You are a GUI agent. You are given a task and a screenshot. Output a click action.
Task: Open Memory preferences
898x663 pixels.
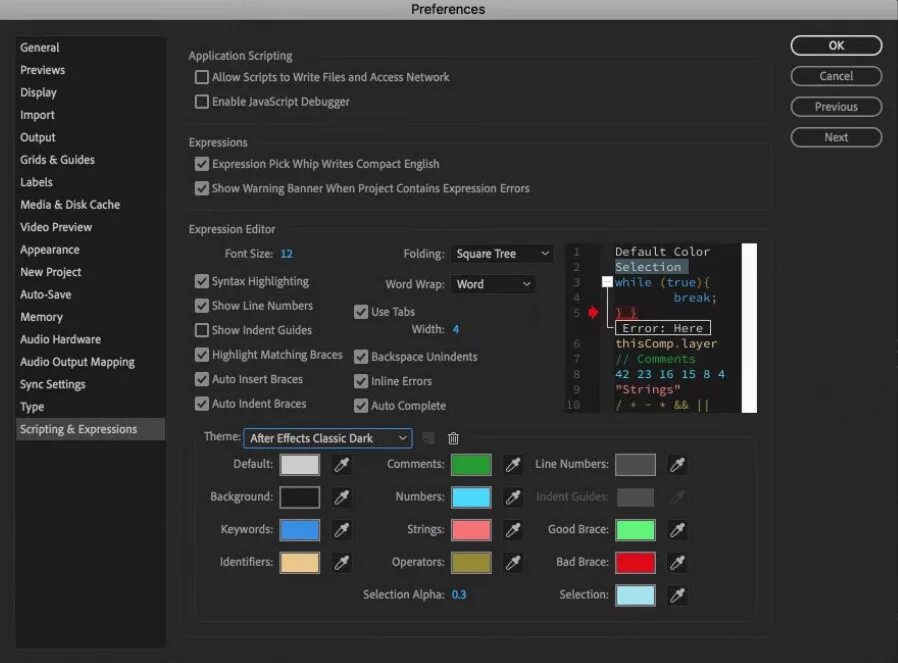click(41, 317)
